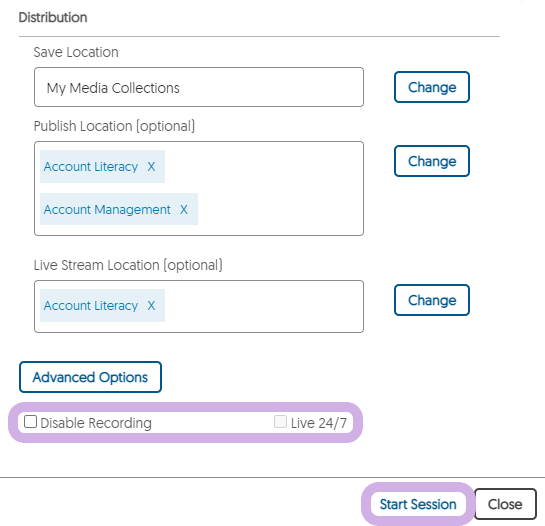This screenshot has height=526, width=545.
Task: Start the session
Action: (418, 504)
